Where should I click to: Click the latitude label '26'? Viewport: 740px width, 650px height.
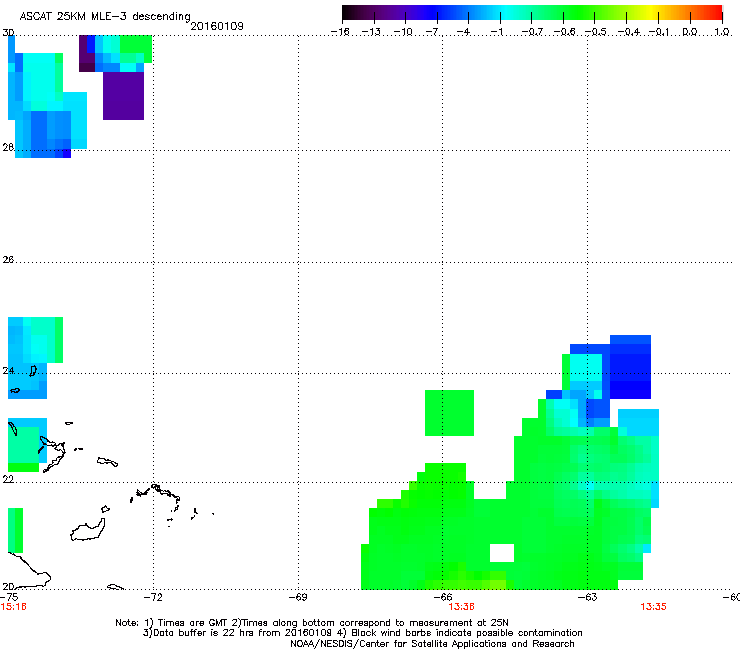click(x=8, y=260)
